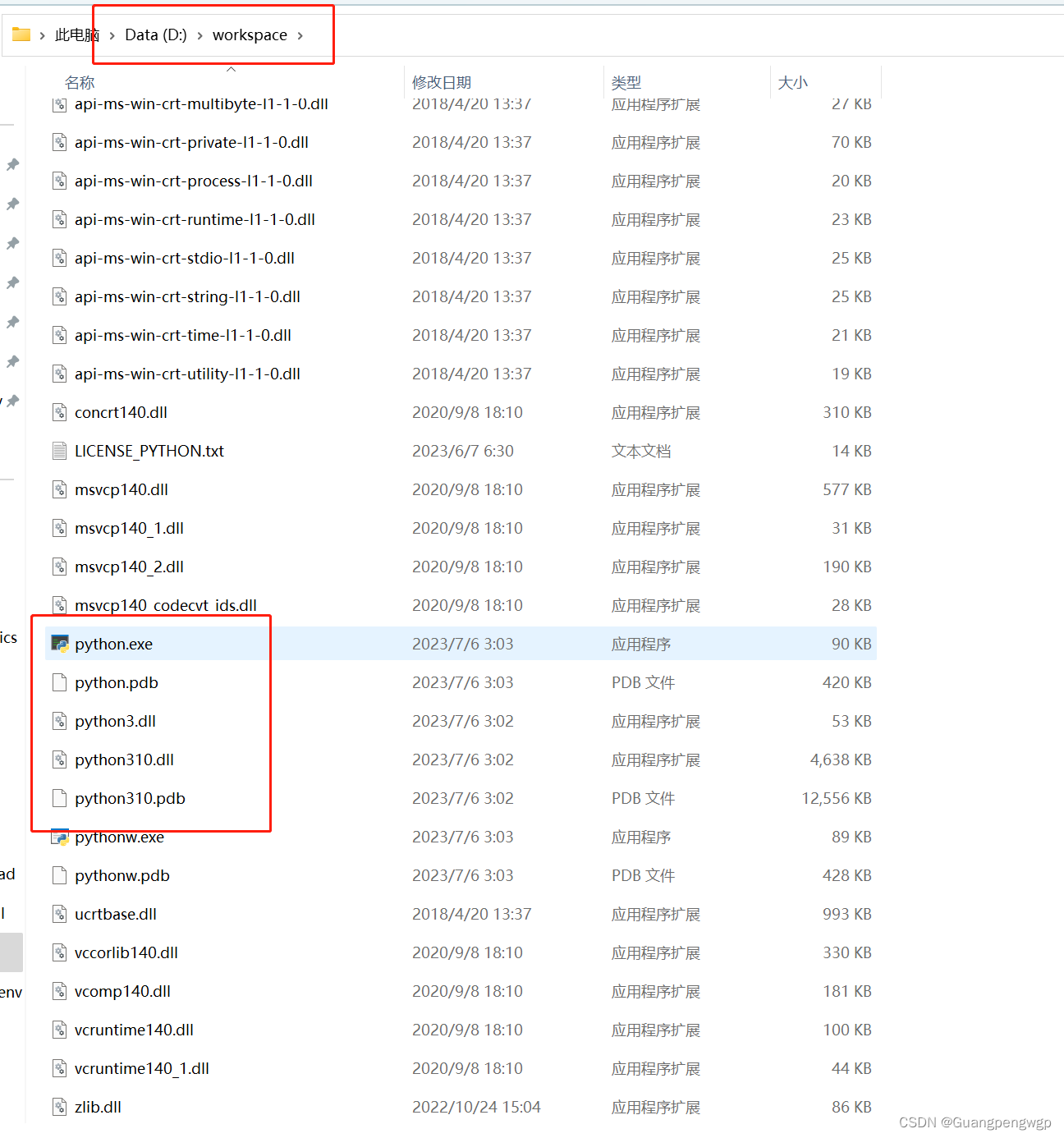1064x1138 pixels.
Task: Click the pythonw.exe Python application icon
Action: (59, 837)
